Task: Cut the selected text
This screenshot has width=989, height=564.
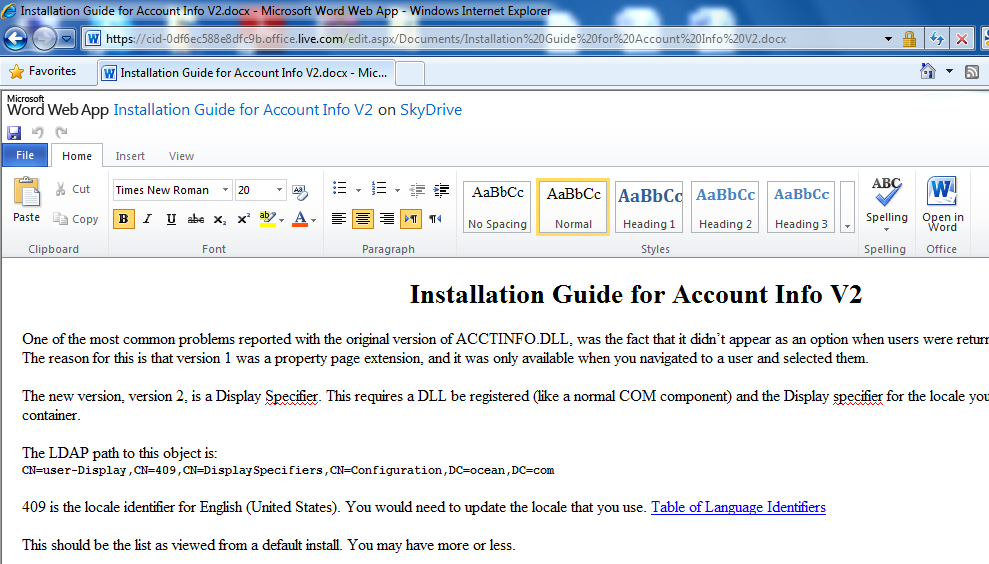Action: [x=73, y=189]
